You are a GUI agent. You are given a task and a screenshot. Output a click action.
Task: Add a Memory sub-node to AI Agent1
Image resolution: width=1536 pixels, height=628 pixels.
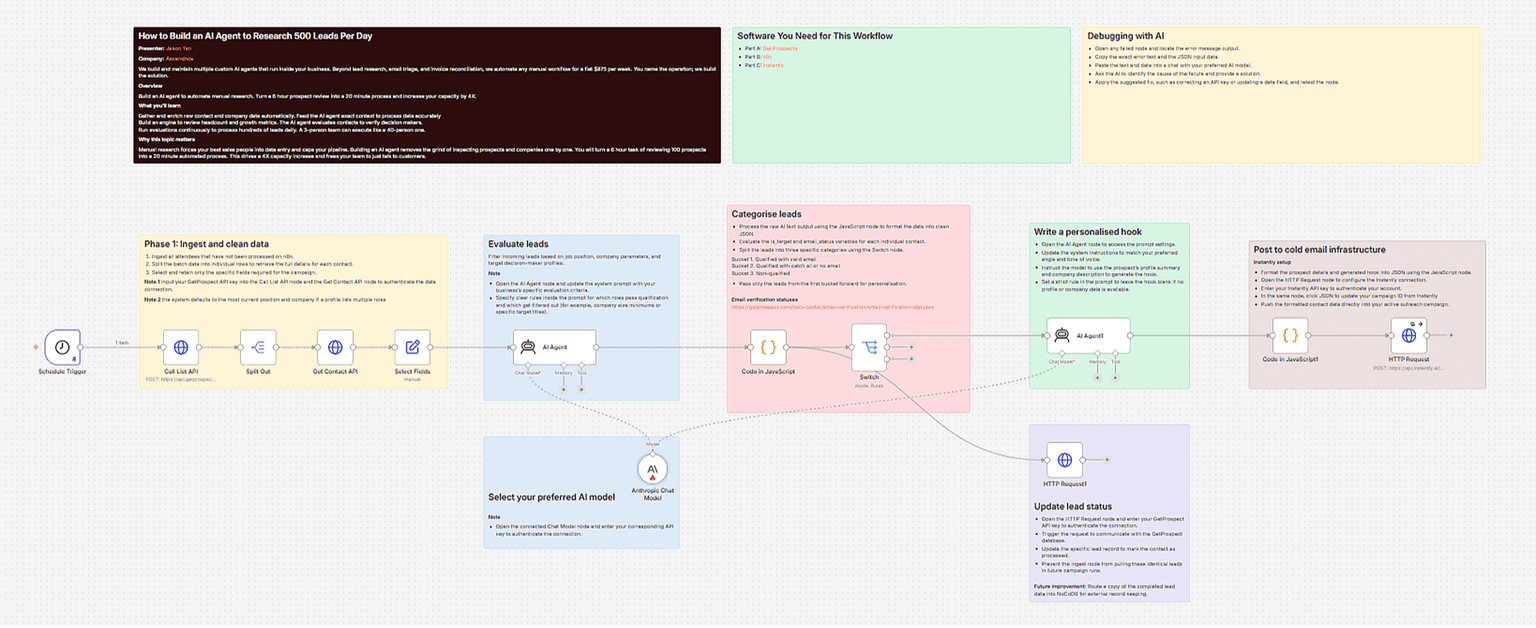point(1098,378)
